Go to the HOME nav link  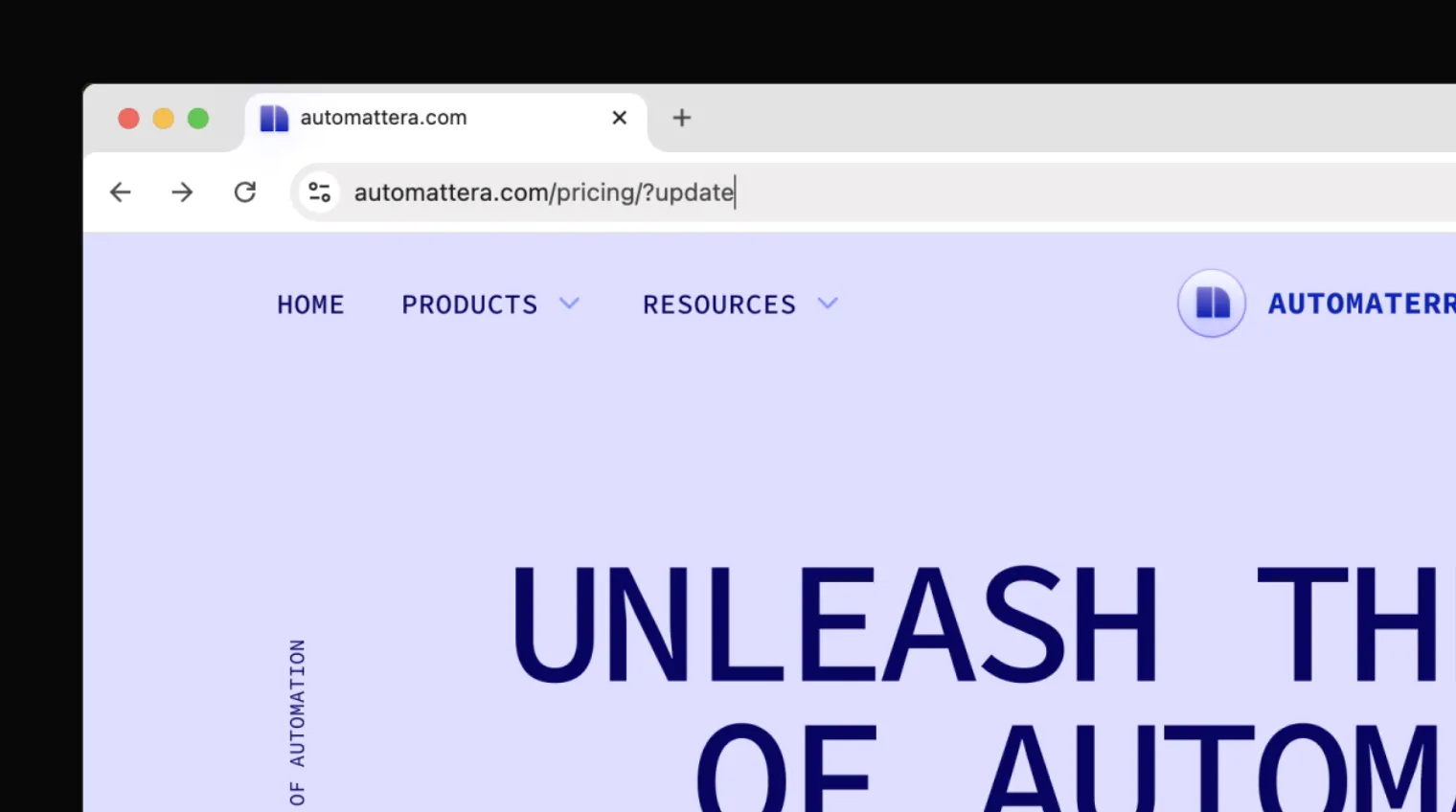point(310,304)
